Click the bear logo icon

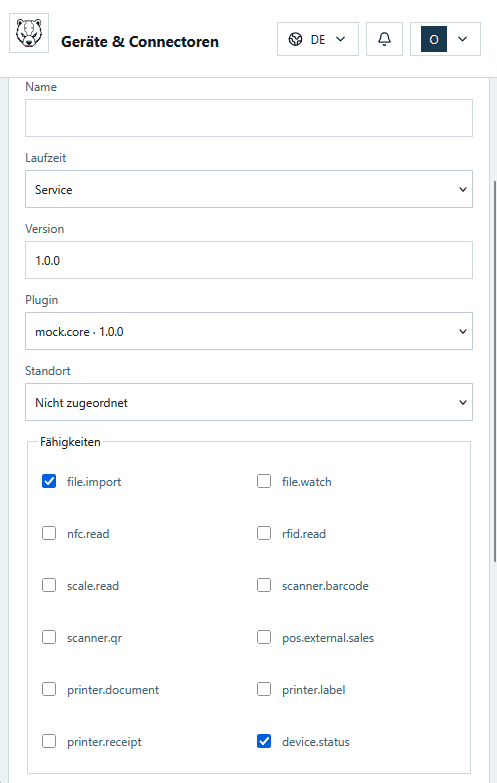click(x=29, y=33)
